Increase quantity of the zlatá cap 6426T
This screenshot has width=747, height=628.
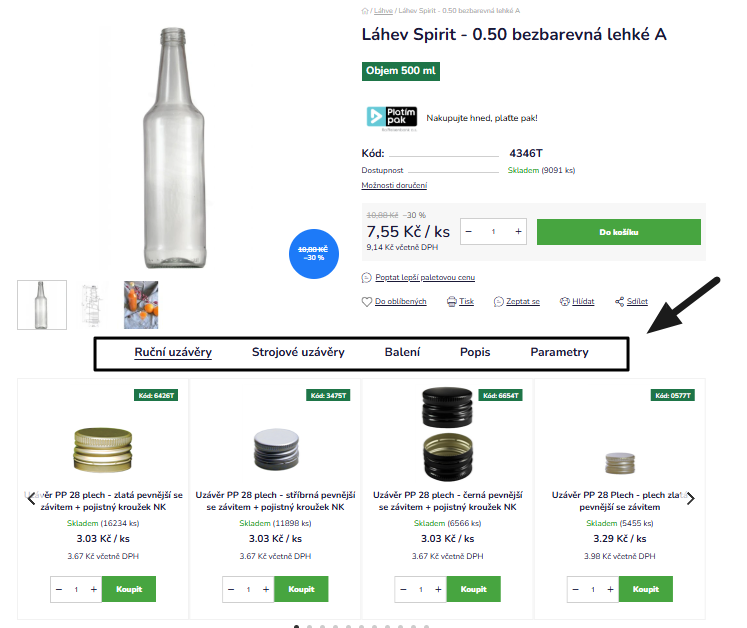[x=94, y=589]
